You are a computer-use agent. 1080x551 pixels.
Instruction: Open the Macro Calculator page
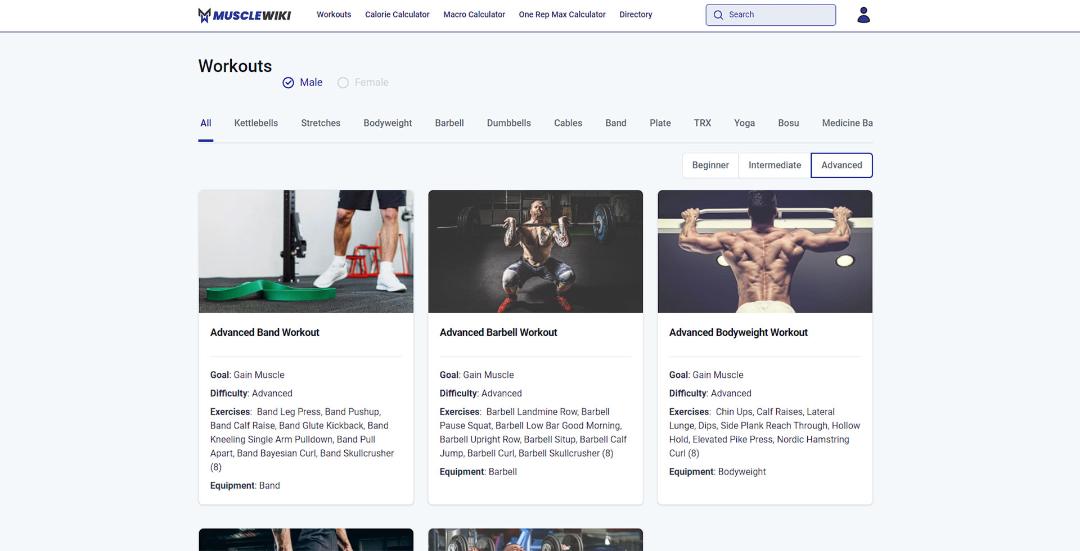pyautogui.click(x=474, y=14)
